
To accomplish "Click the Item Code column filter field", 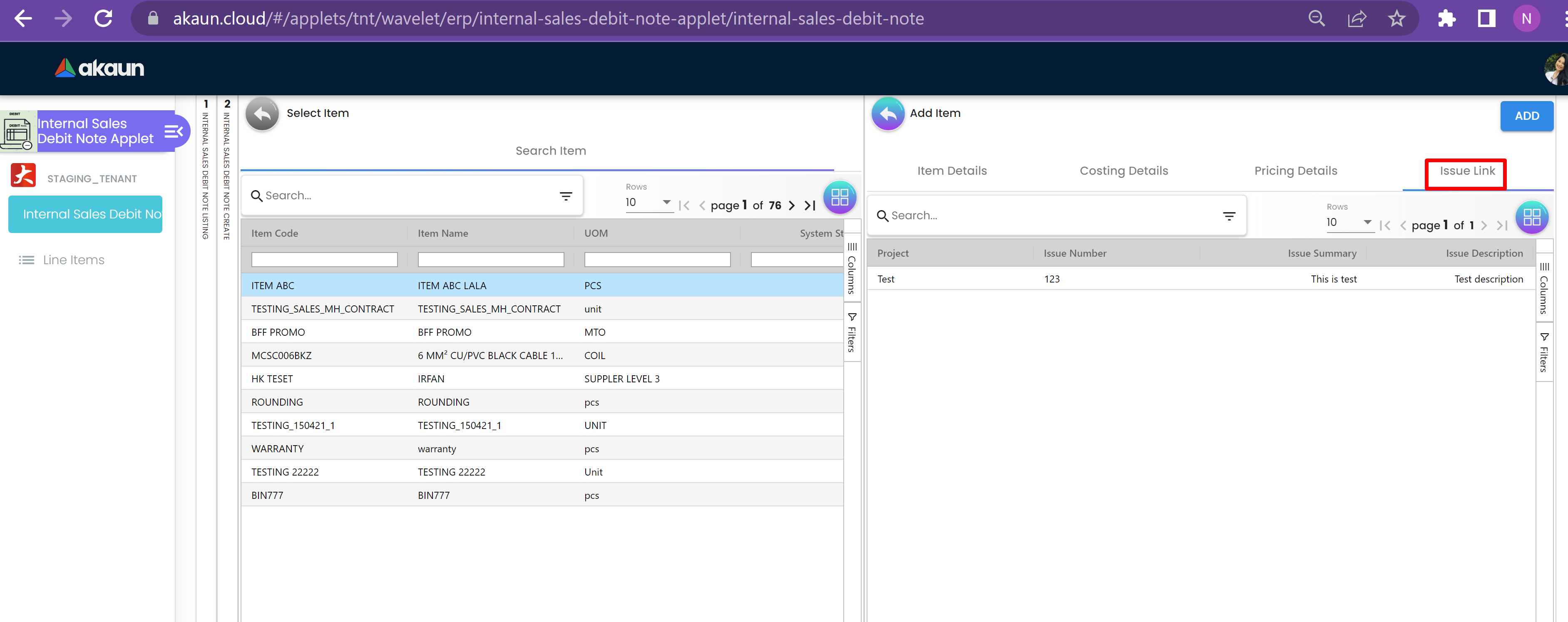I will click(x=324, y=260).
